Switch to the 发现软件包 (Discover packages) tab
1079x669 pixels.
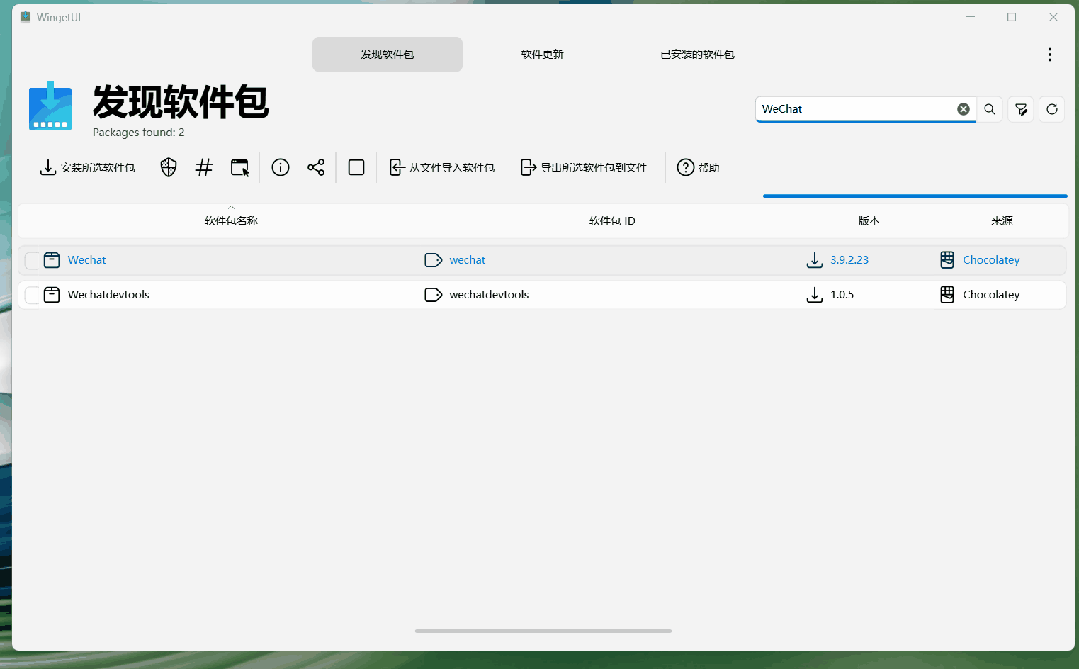pyautogui.click(x=387, y=54)
